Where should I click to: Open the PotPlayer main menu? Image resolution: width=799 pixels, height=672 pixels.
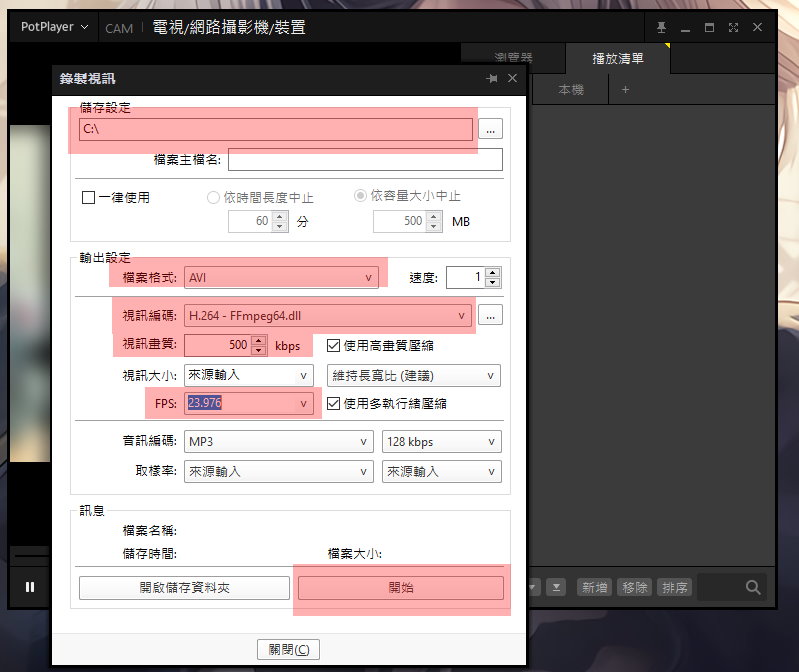click(54, 27)
